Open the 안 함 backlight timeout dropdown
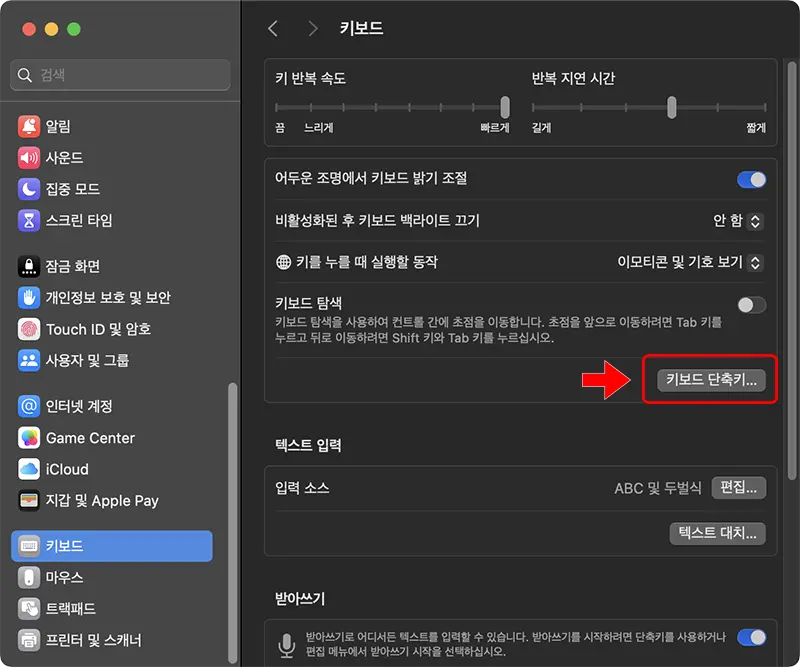800x667 pixels. (x=737, y=222)
